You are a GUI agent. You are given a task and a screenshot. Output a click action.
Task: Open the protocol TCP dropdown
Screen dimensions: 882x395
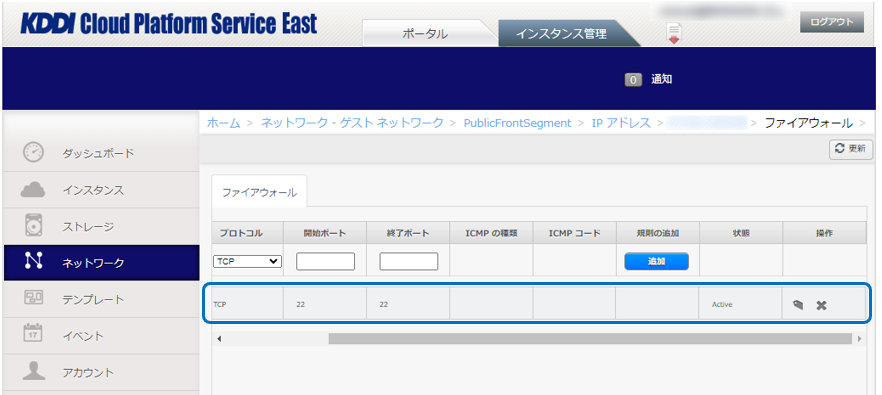click(x=248, y=261)
